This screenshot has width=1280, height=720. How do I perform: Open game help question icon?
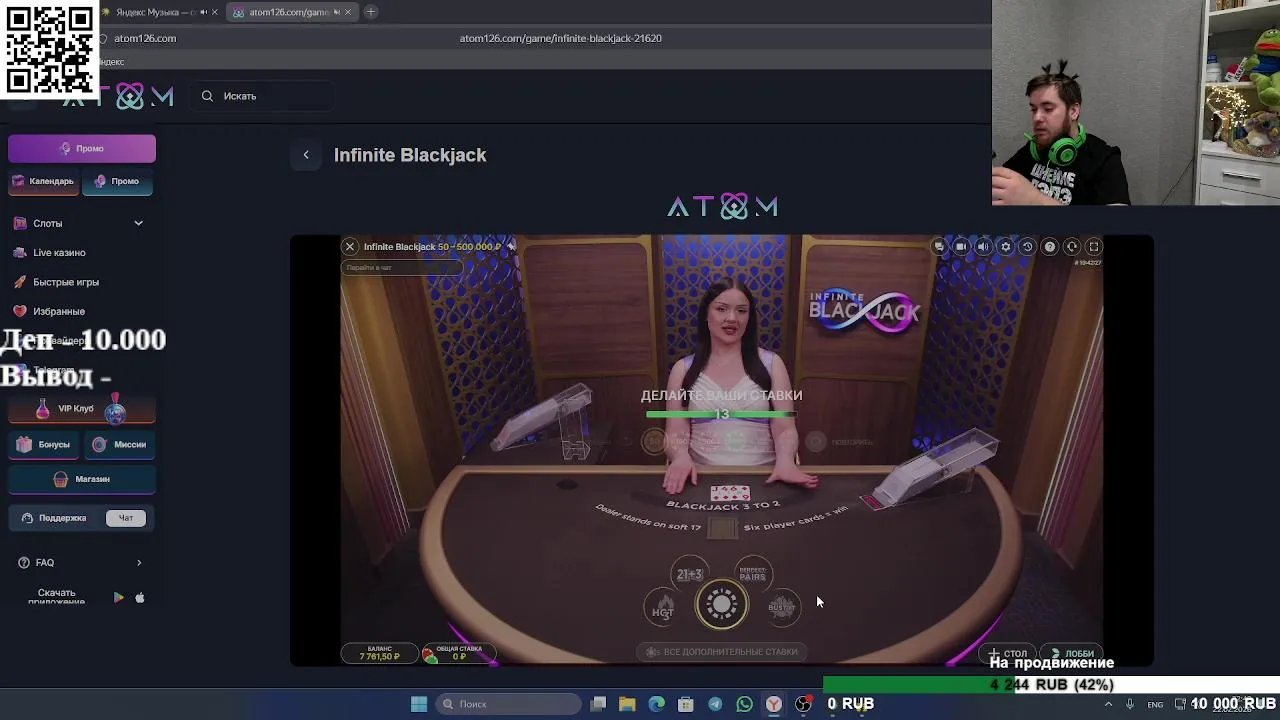pyautogui.click(x=1050, y=246)
